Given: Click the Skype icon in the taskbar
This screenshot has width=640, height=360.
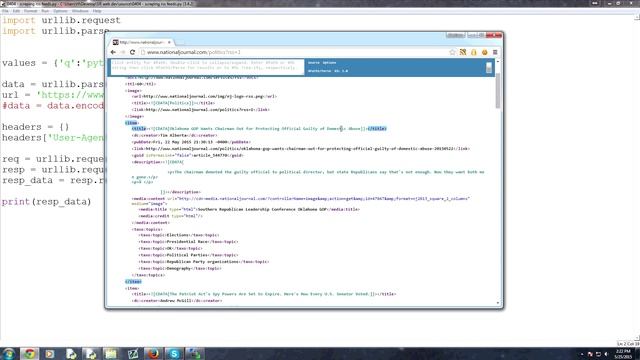Looking at the screenshot, I should 174,353.
